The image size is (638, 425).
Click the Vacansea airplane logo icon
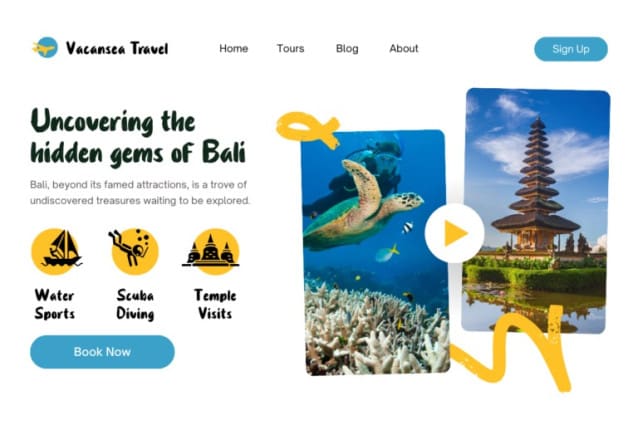[45, 48]
